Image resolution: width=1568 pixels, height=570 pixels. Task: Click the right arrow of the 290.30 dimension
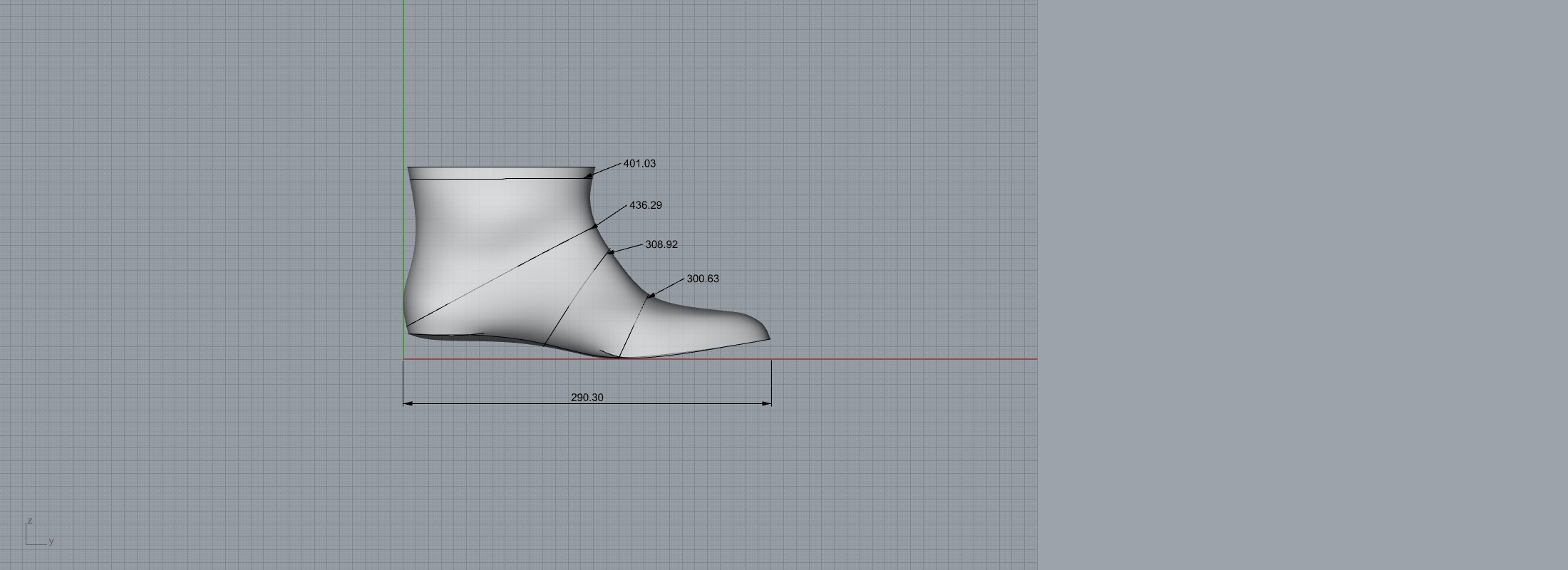(x=767, y=403)
